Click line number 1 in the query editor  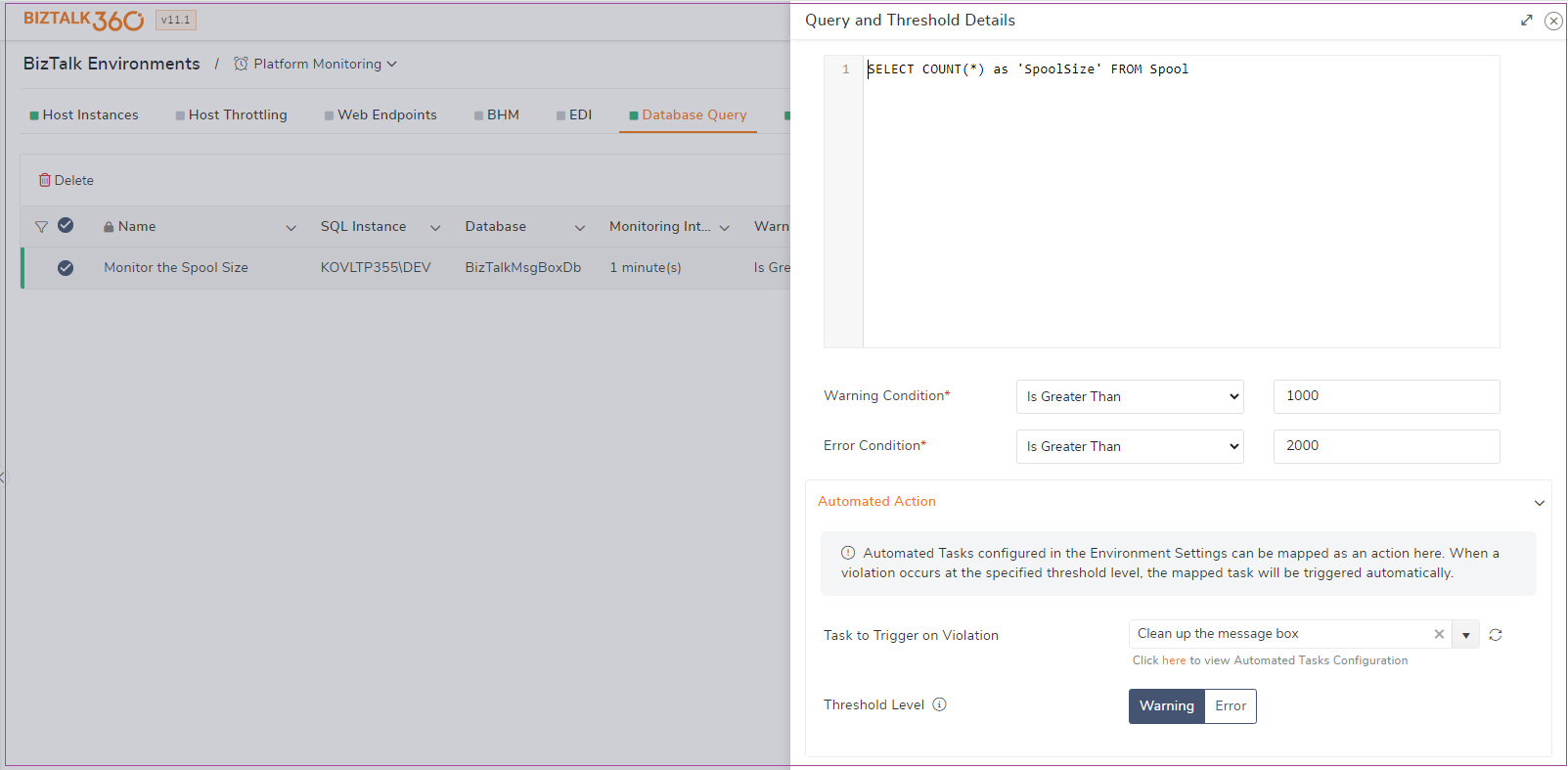(x=846, y=69)
